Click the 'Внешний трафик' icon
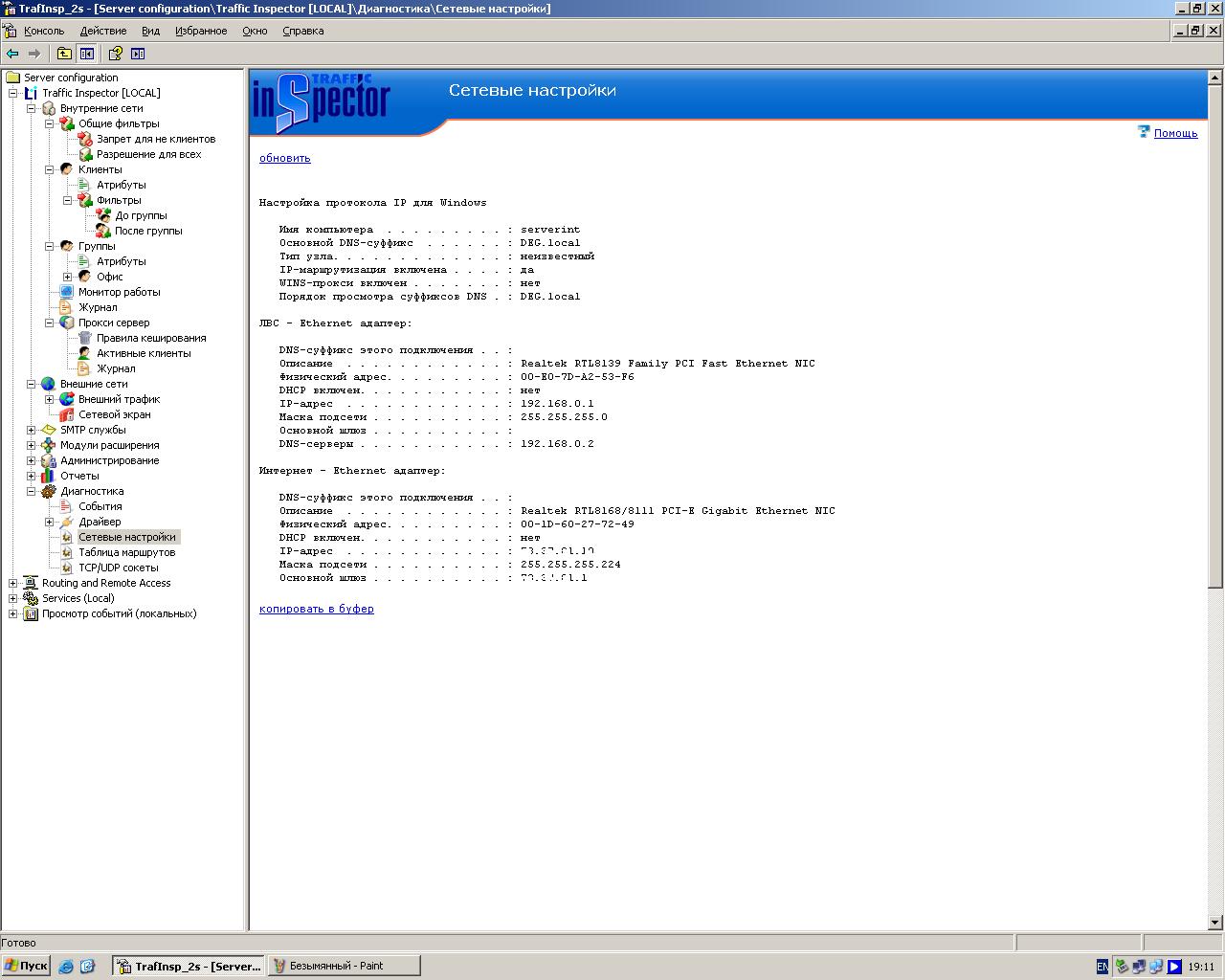This screenshot has width=1225, height=980. point(67,399)
